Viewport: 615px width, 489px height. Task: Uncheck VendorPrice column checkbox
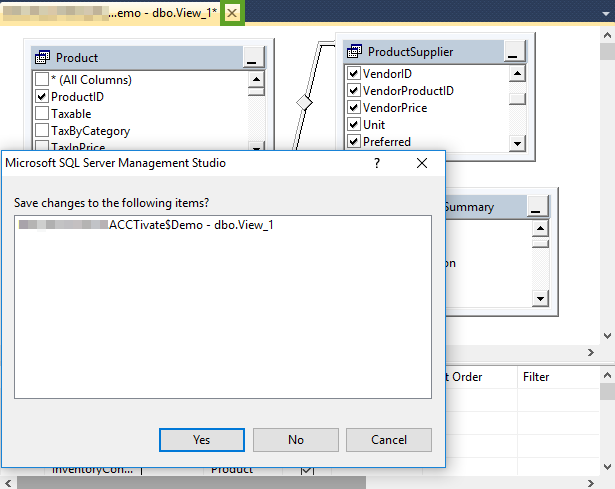353,107
